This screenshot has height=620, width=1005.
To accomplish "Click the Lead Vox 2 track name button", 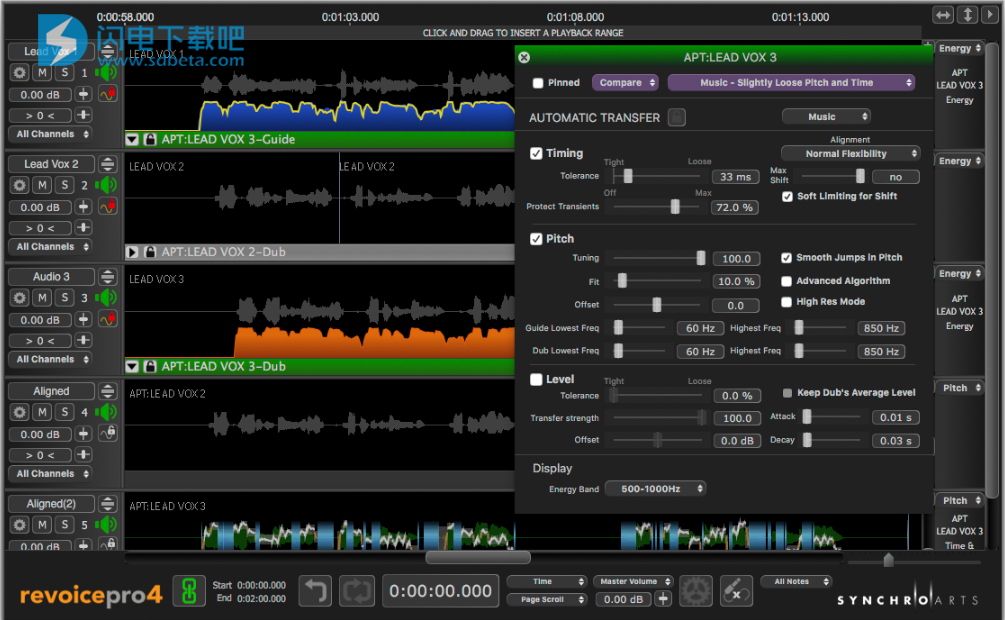I will tap(51, 164).
